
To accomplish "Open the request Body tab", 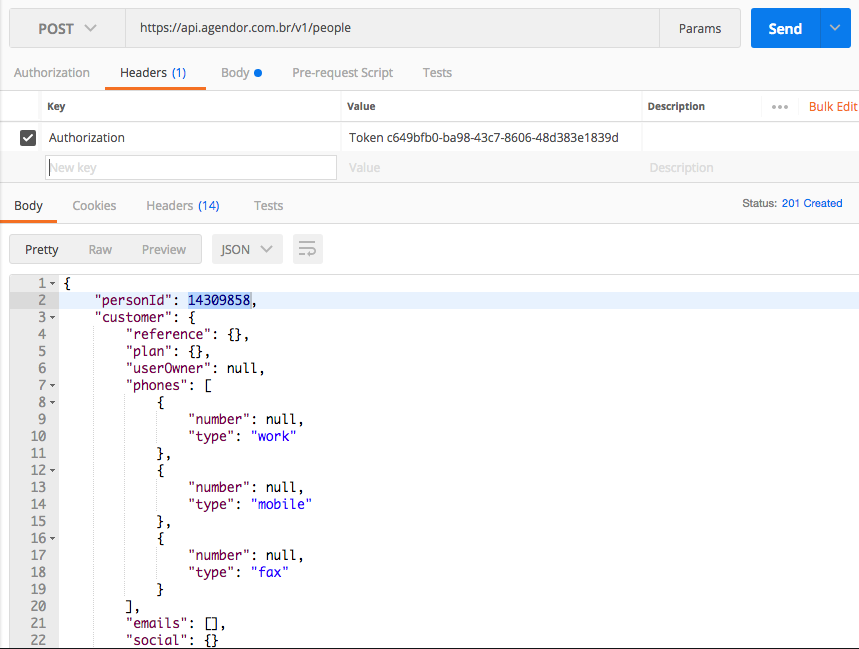I will 241,73.
